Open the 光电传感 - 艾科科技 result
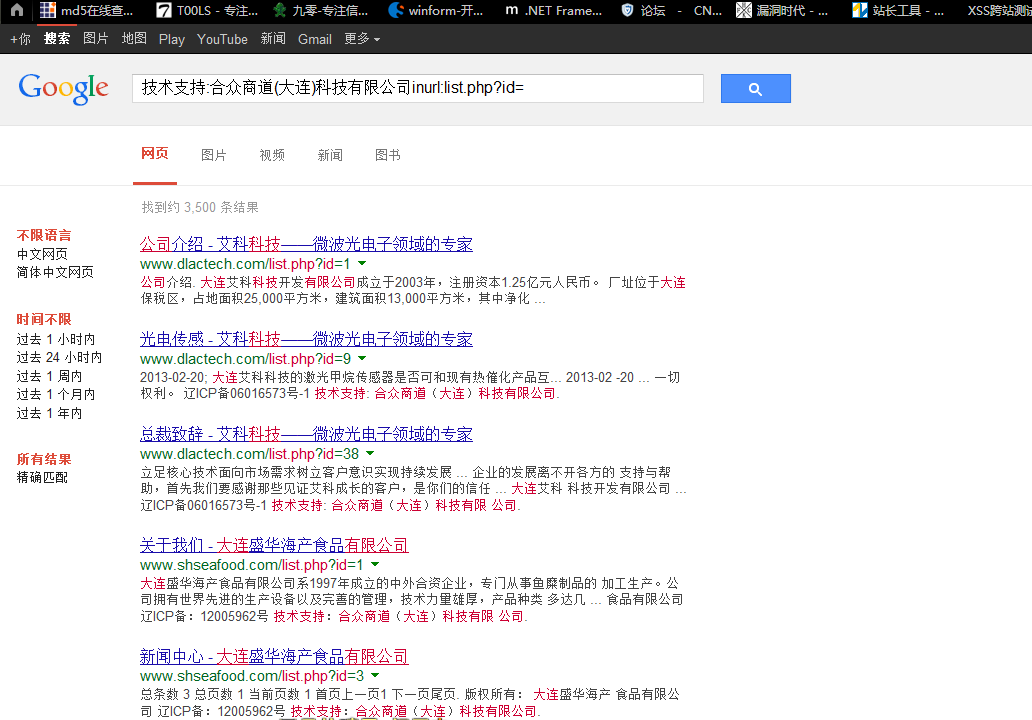The image size is (1032, 720). click(306, 339)
